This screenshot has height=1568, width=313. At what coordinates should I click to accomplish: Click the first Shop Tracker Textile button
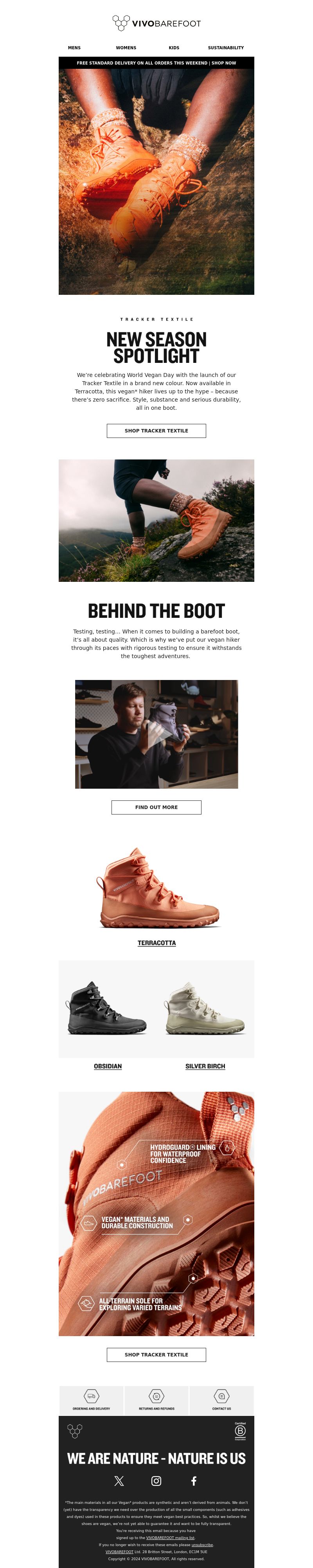tap(156, 431)
